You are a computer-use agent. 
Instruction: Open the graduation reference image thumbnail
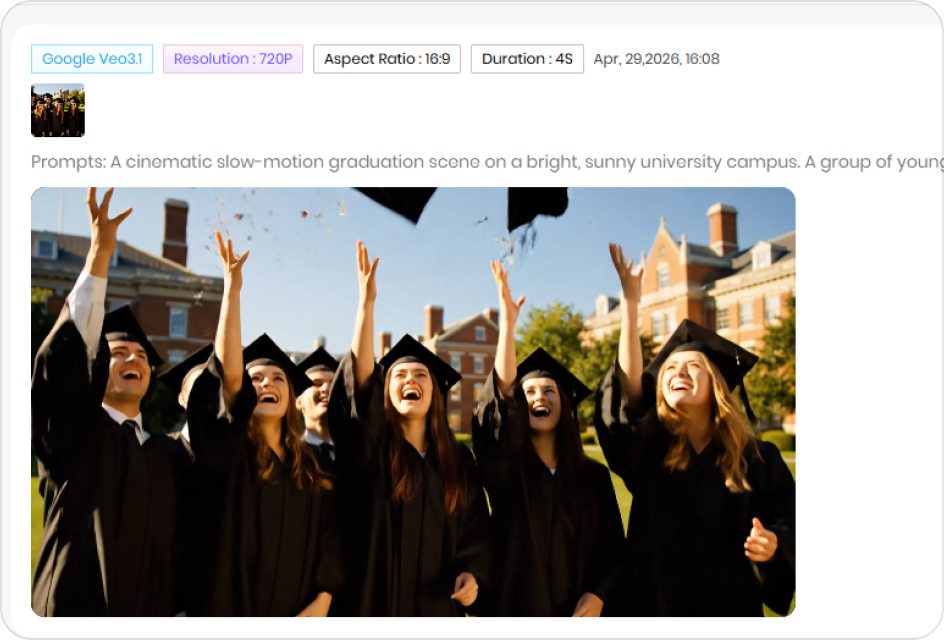[x=57, y=109]
